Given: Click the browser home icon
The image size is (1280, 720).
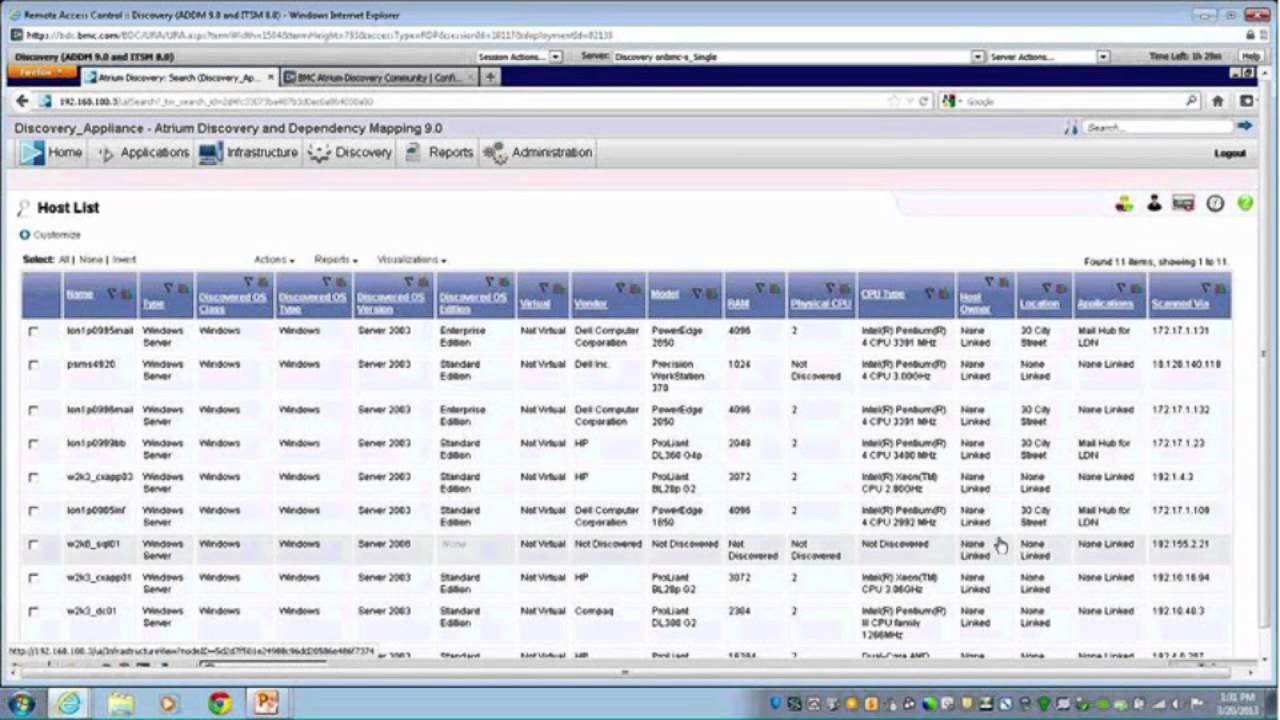Looking at the screenshot, I should pos(1218,101).
